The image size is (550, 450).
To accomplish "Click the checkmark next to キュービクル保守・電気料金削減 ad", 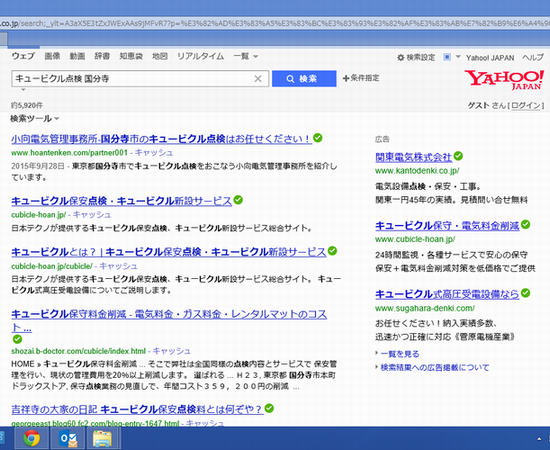I will pos(525,224).
